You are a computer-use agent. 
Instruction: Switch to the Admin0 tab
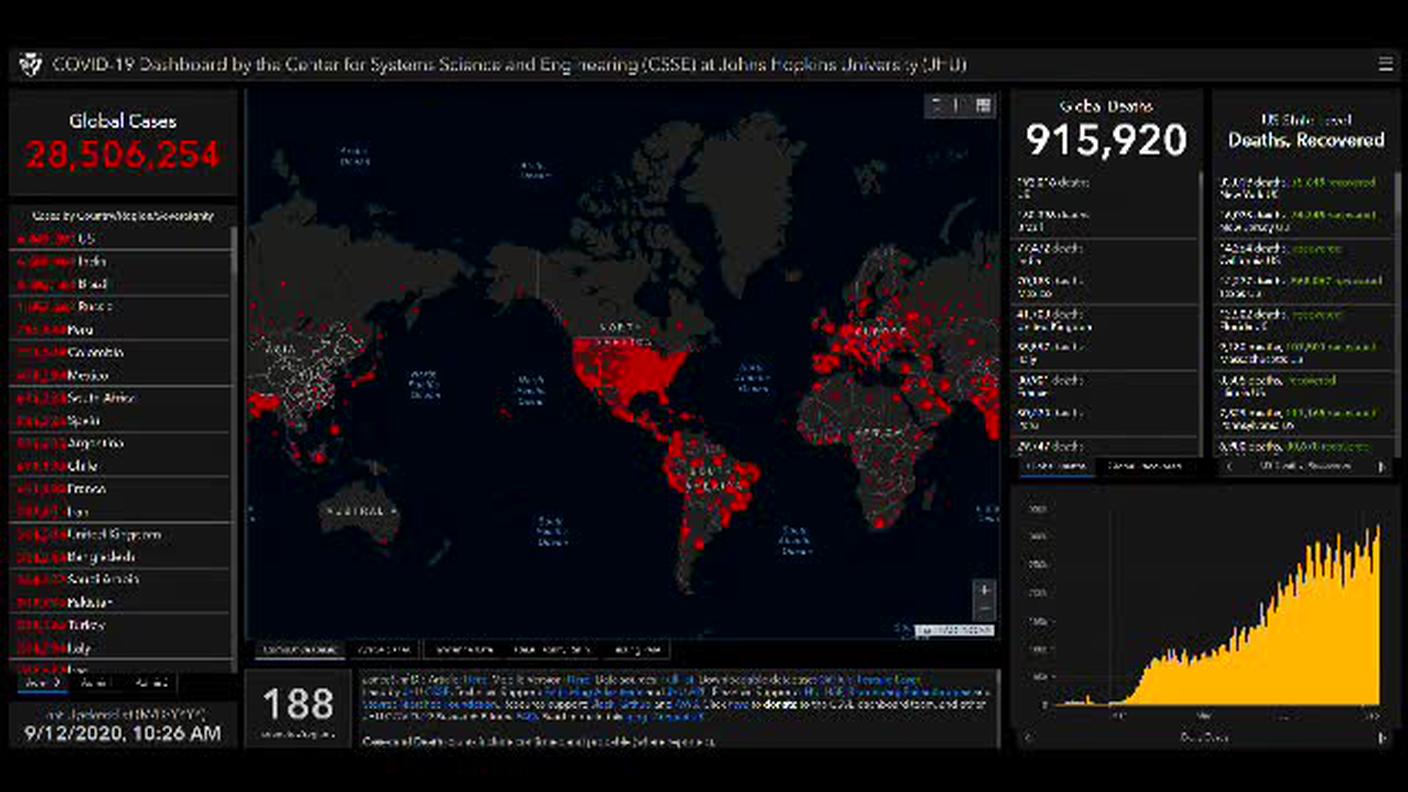[43, 684]
